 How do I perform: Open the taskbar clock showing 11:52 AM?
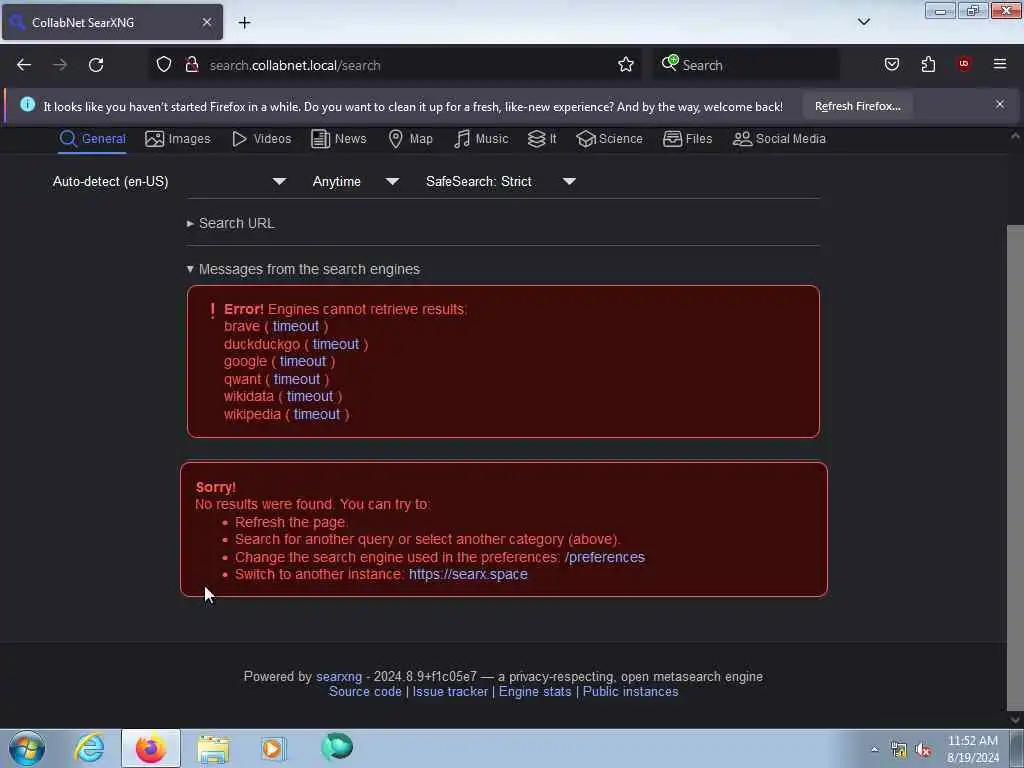coord(972,749)
